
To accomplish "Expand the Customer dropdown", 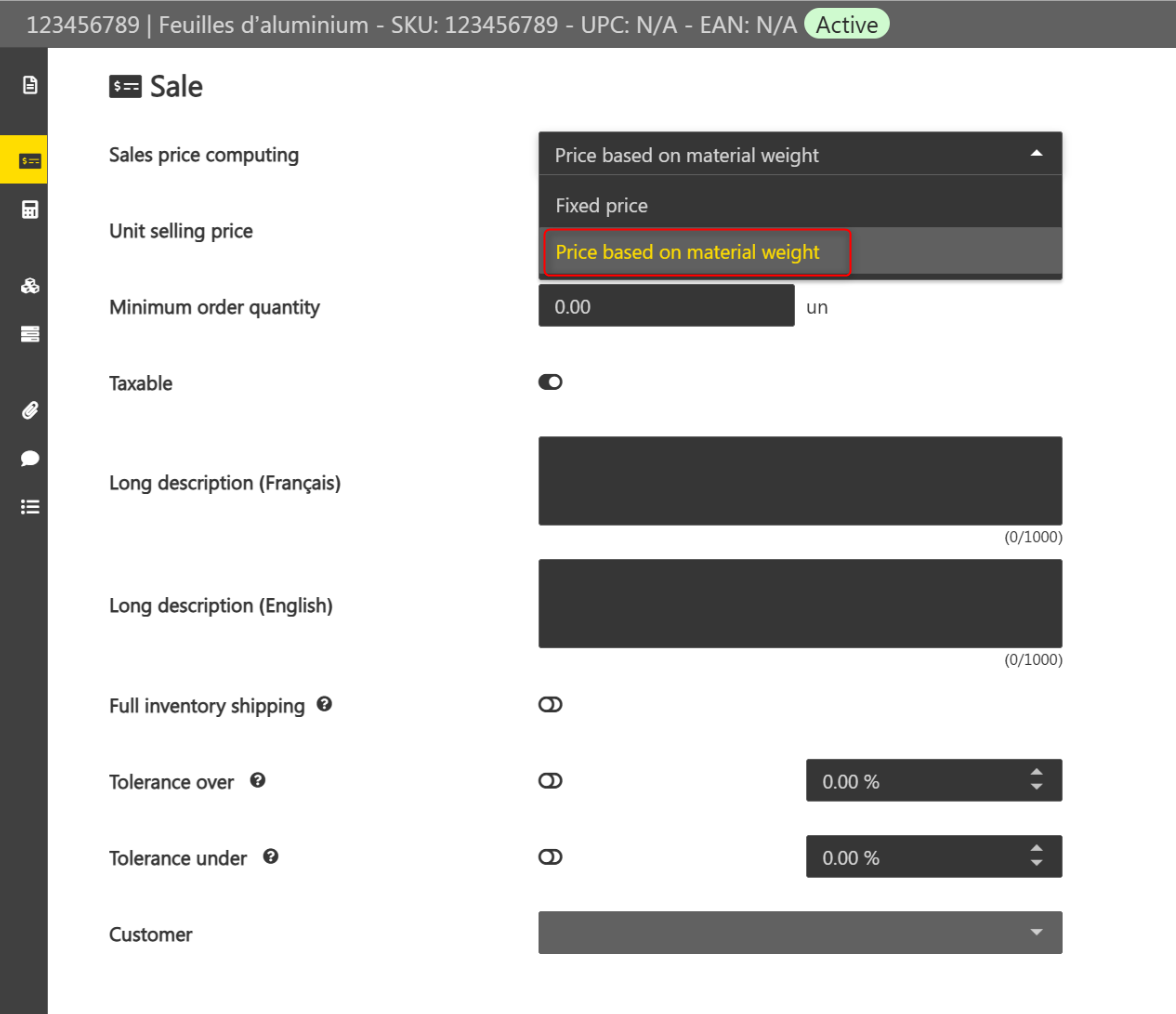I will coord(1036,932).
